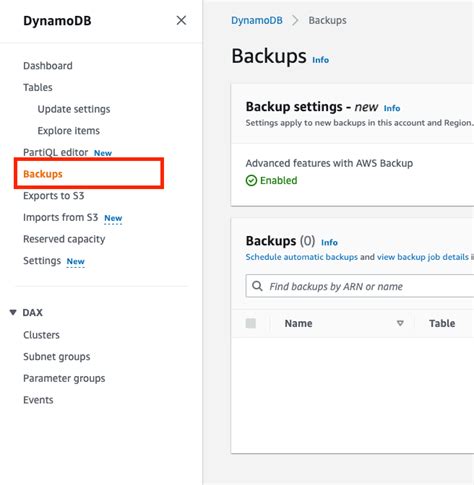Go to Tables in sidebar

(x=38, y=87)
